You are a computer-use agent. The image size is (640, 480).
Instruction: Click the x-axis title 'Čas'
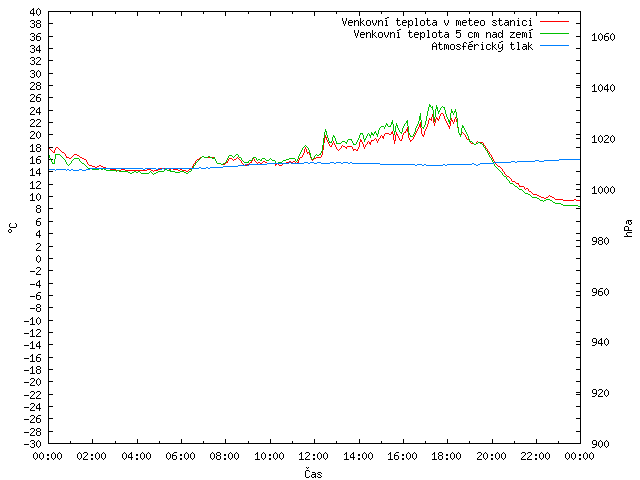[x=313, y=473]
